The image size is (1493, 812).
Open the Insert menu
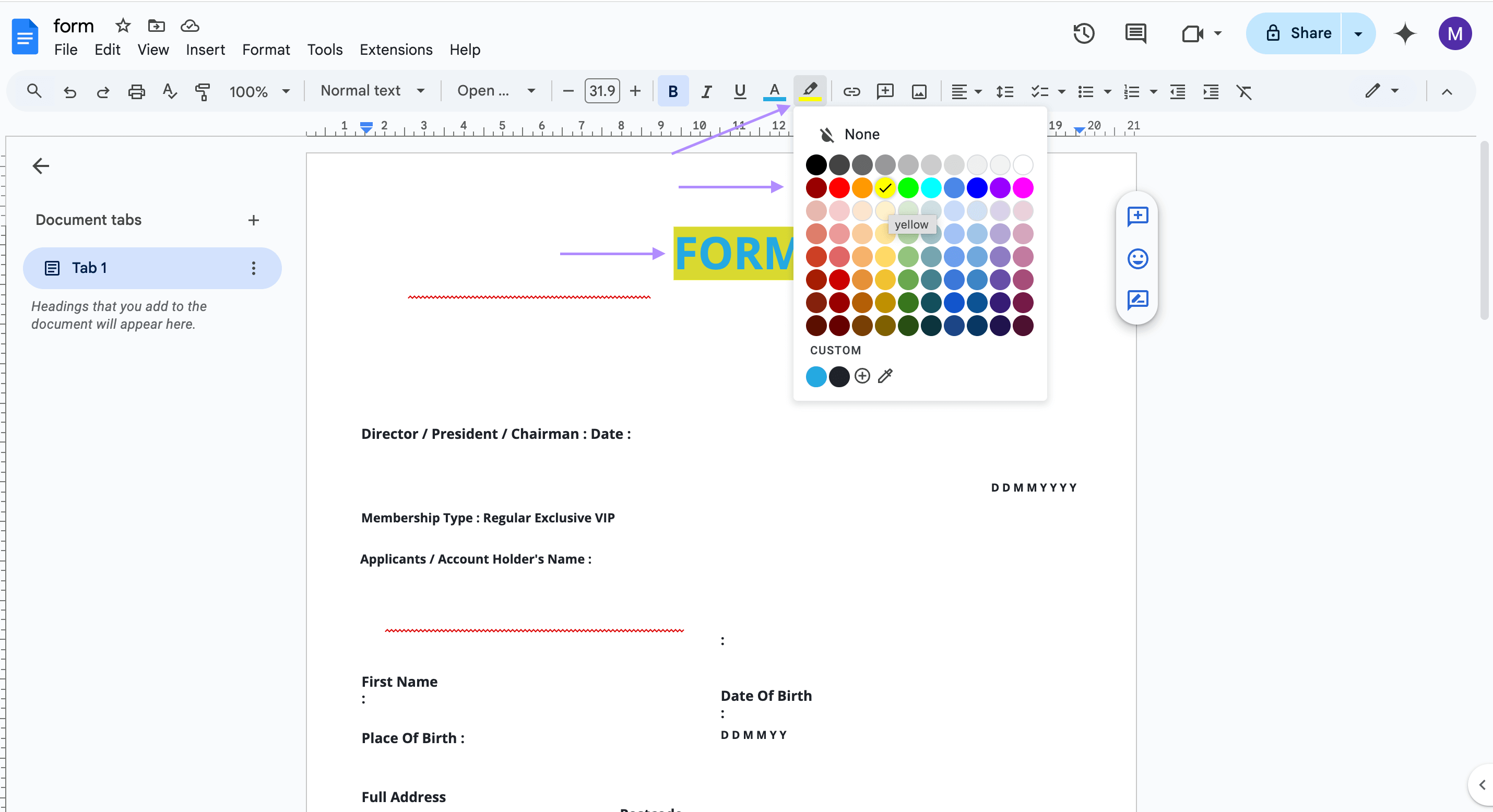(205, 50)
